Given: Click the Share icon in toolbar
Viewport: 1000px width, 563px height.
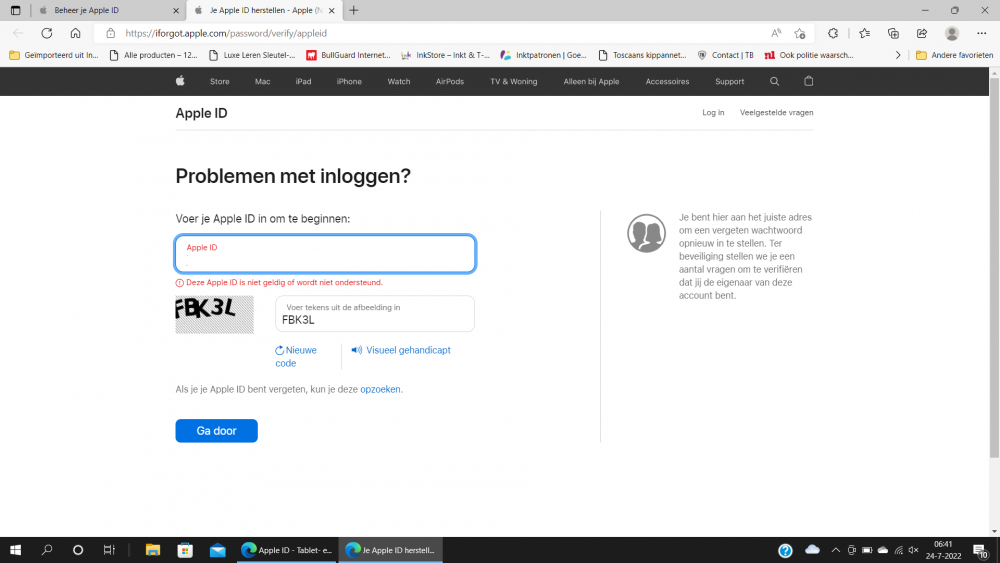Looking at the screenshot, I should point(922,33).
